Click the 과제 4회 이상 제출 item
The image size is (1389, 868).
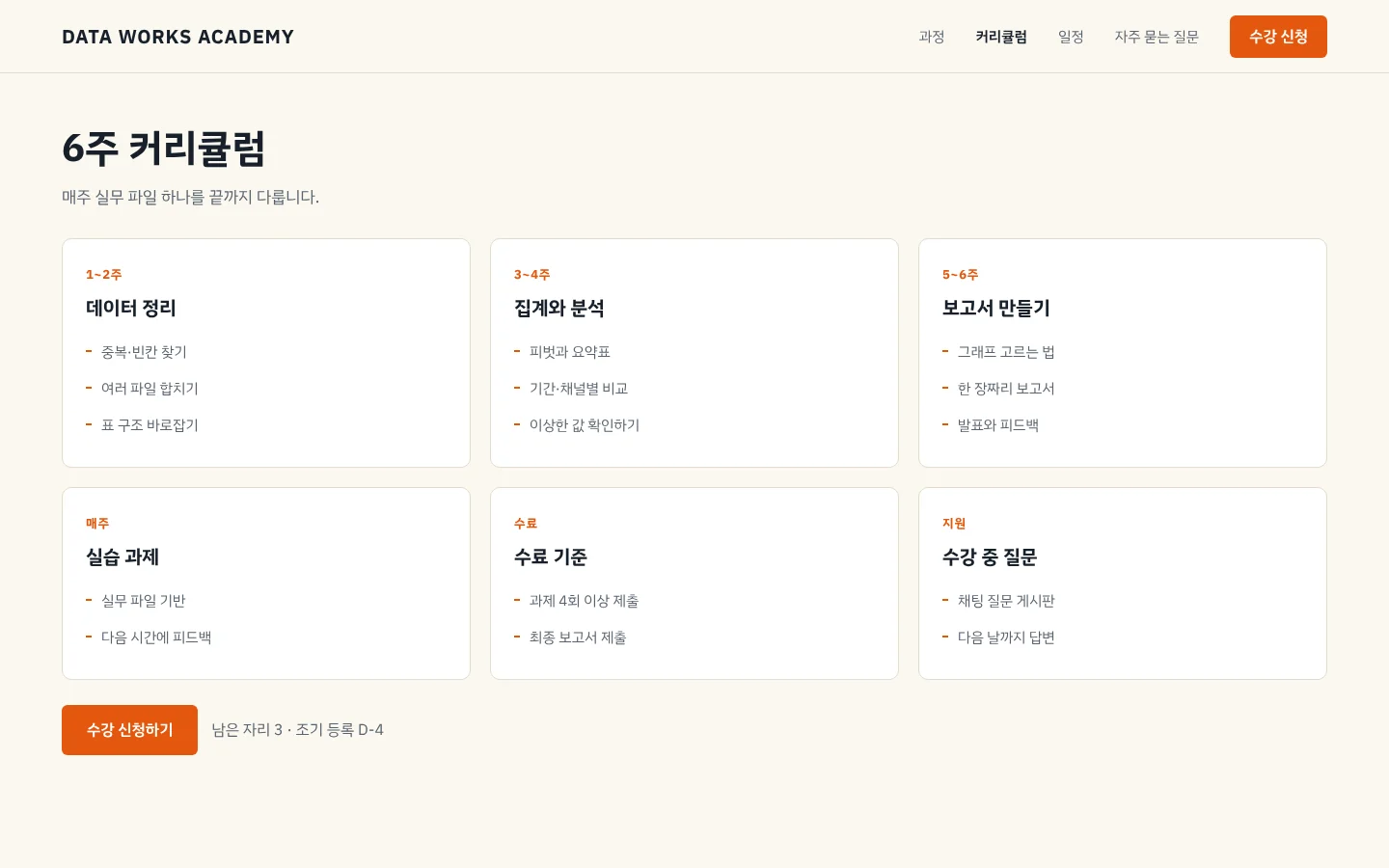pos(585,601)
